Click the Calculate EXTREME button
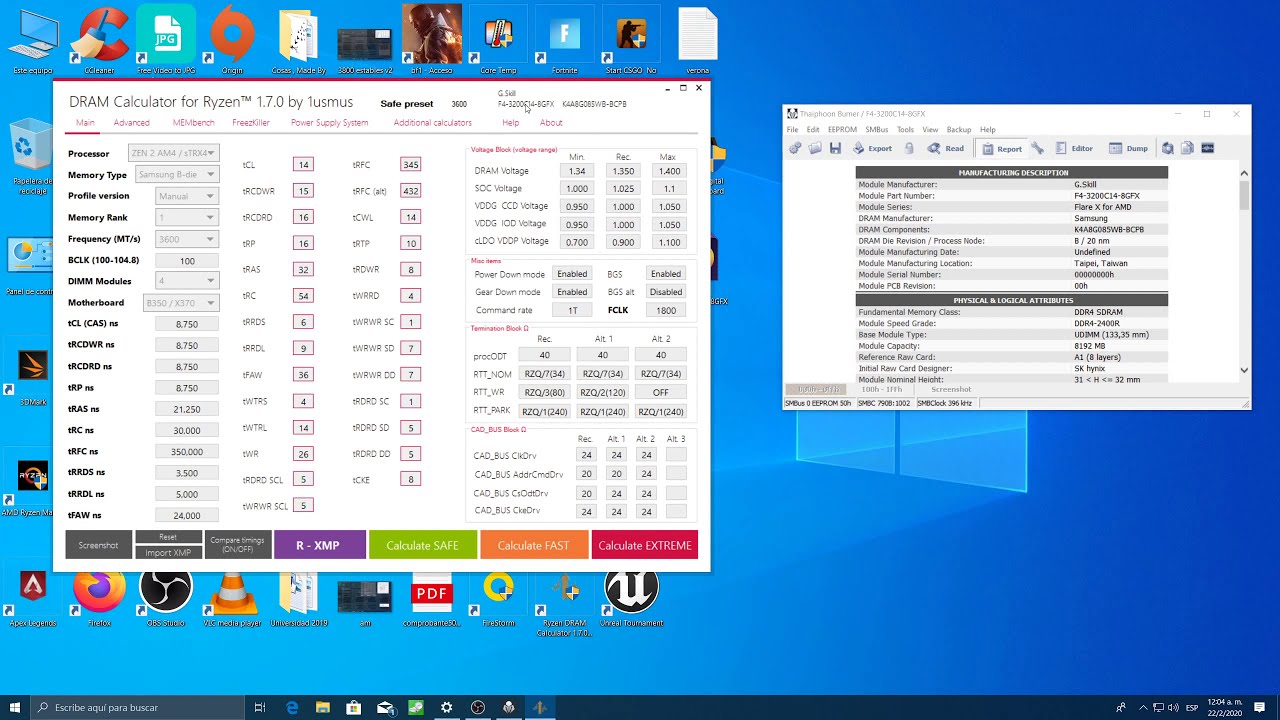1280x720 pixels. 645,545
